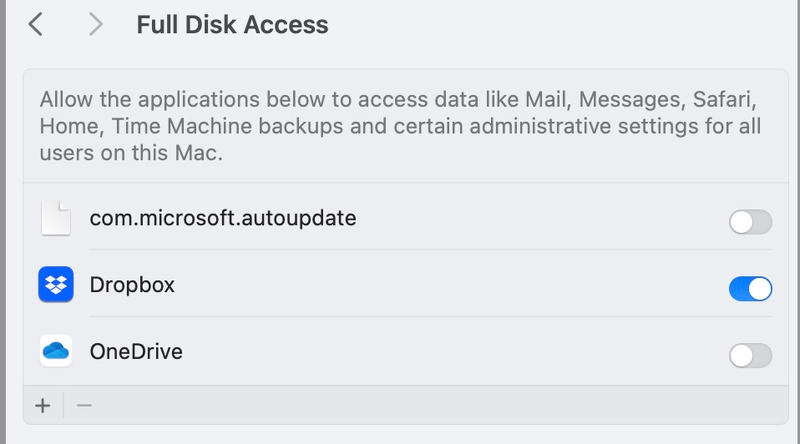Click the com.microsoft.autoupdate document icon

[56, 217]
